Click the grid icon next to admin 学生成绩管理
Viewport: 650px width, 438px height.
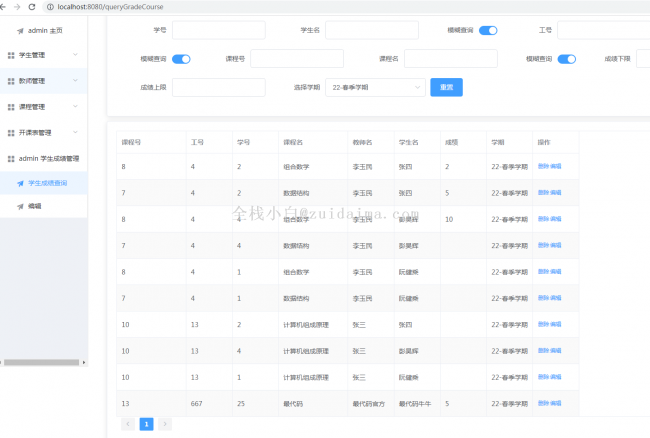11,158
